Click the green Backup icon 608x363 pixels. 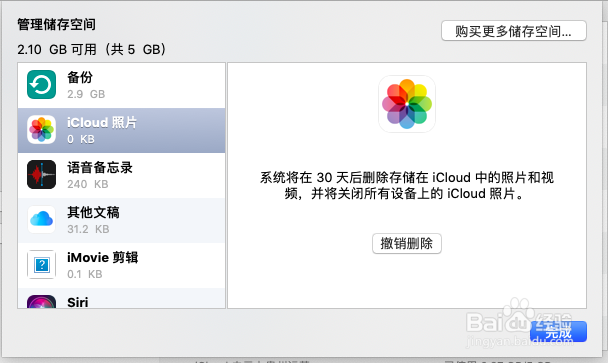click(41, 85)
